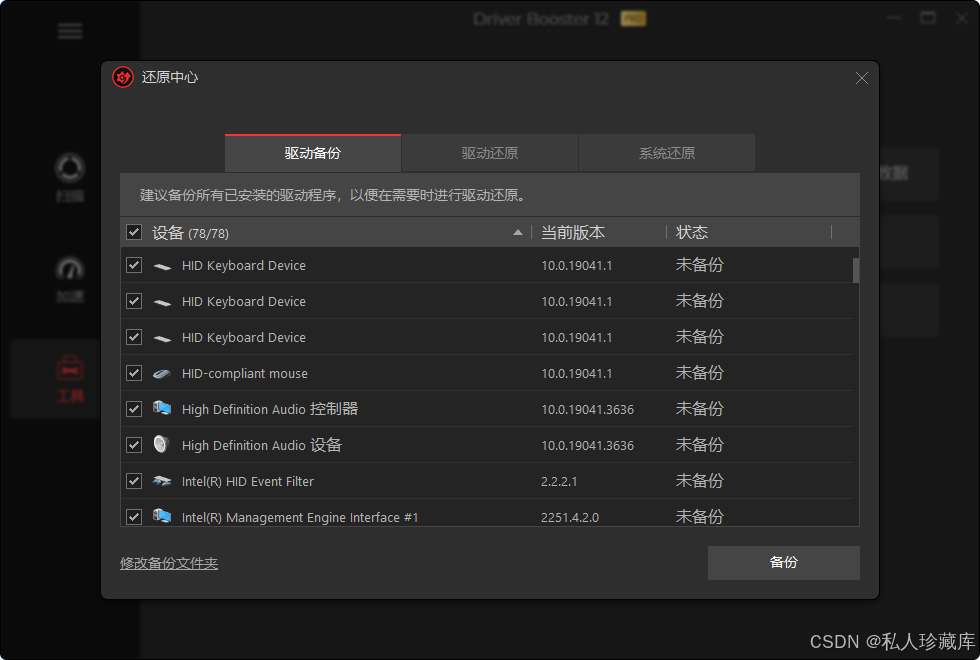Viewport: 980px width, 660px height.
Task: Select the Intel(R) HID Event Filter name
Action: [248, 481]
